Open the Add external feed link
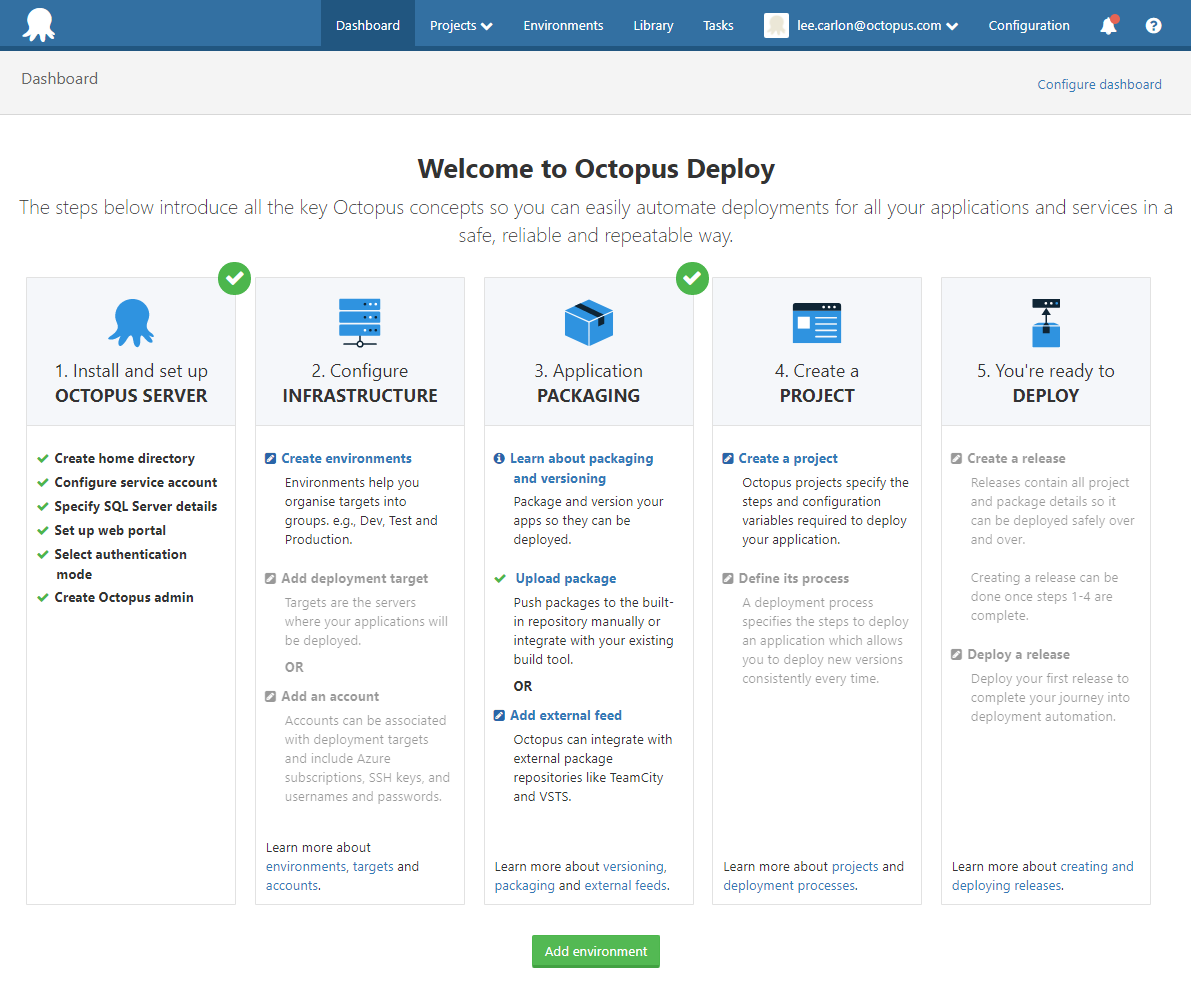1191x1002 pixels. point(566,715)
